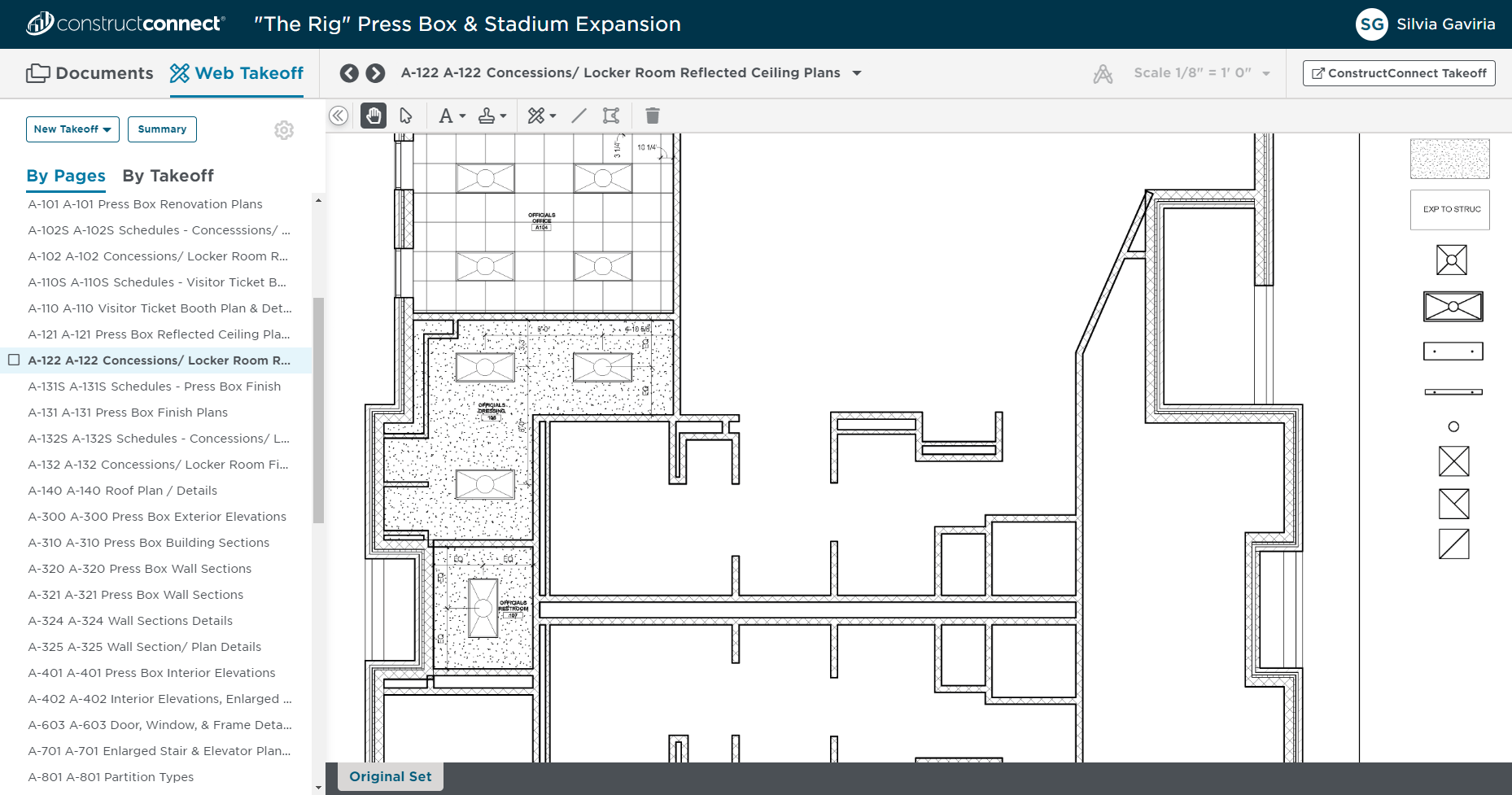
Task: Open the measurement tools menu
Action: coord(541,116)
